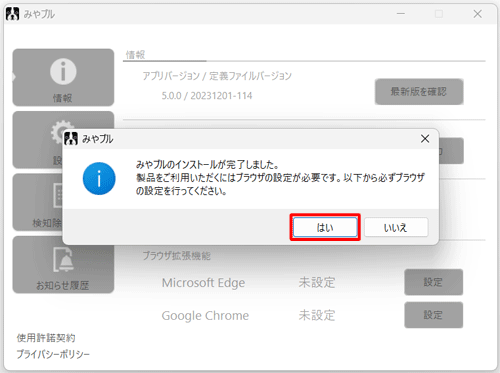This screenshot has width=500, height=373.
Task: Open the 情報 sidebar panel
Action: point(63,77)
